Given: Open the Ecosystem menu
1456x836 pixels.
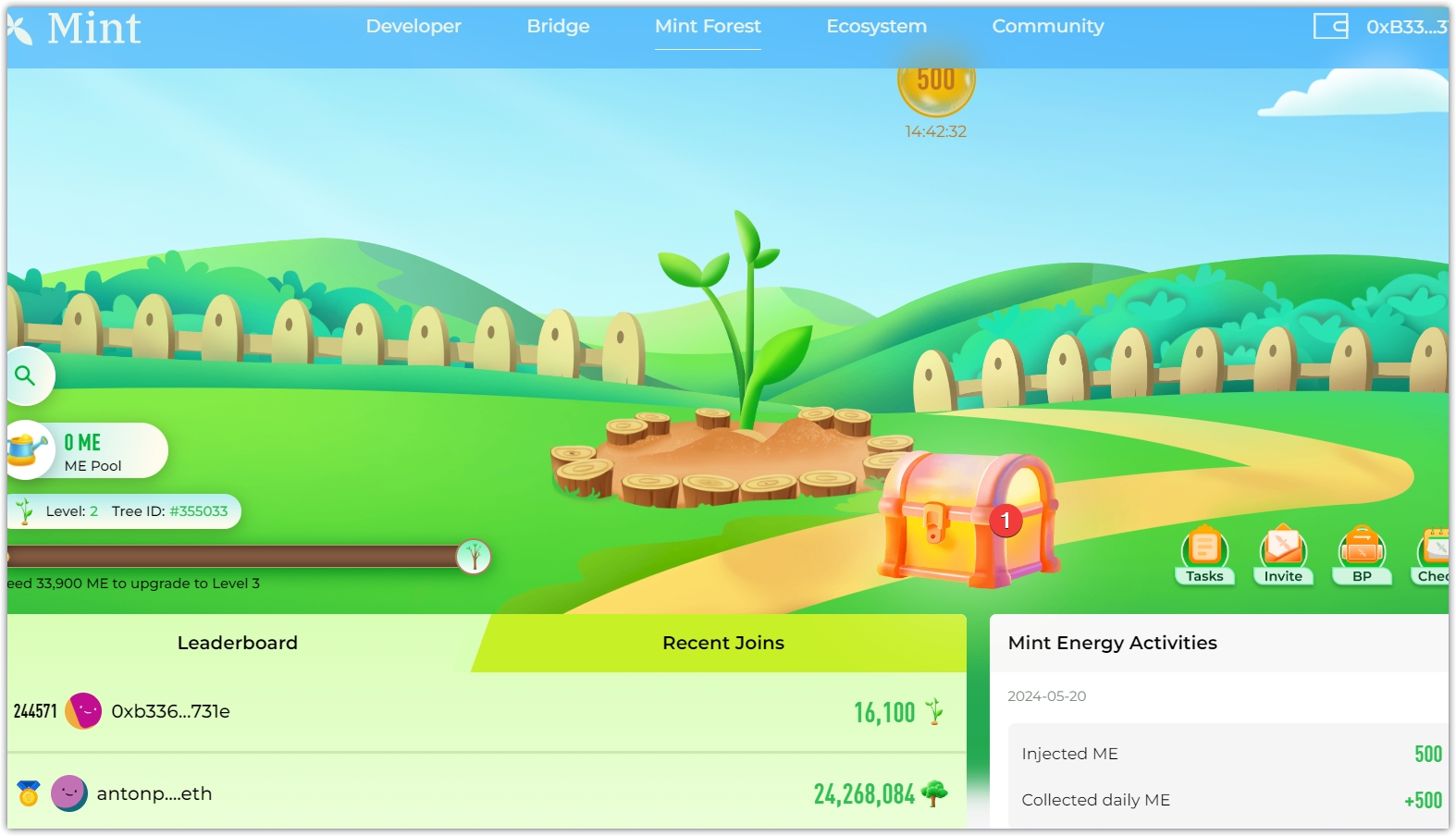Looking at the screenshot, I should click(x=876, y=27).
